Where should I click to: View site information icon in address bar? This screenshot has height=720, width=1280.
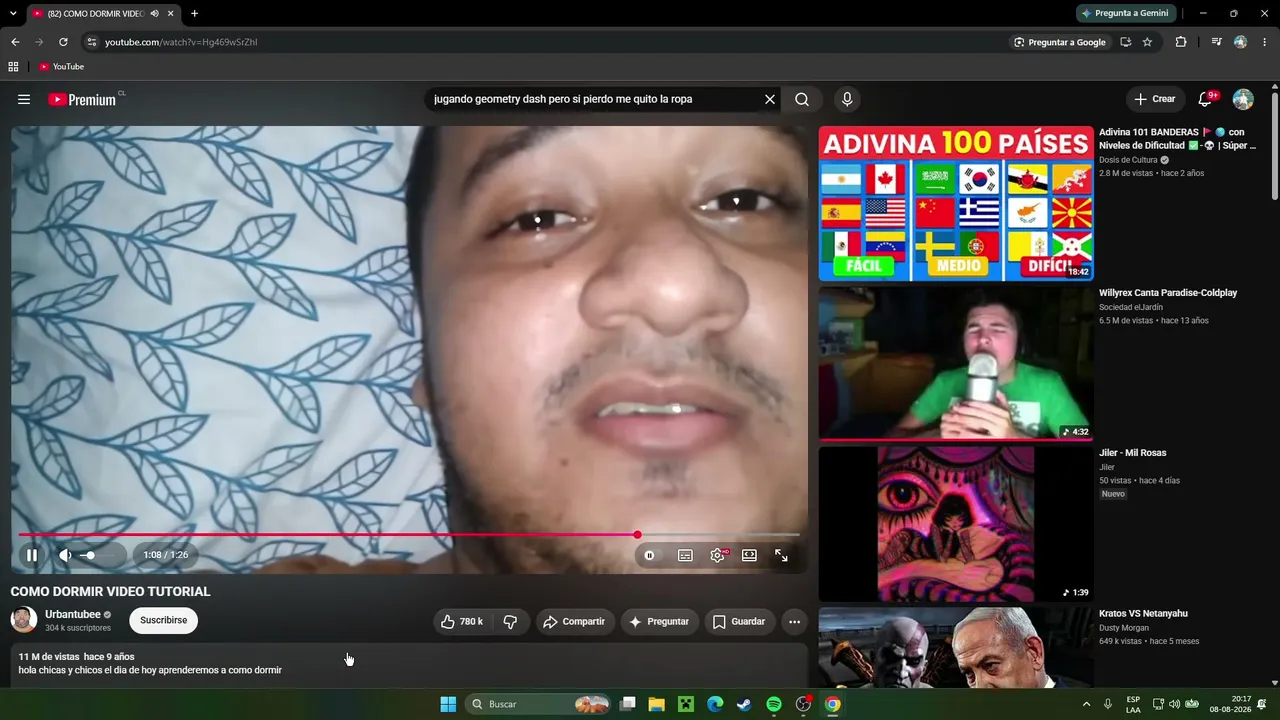click(x=92, y=42)
